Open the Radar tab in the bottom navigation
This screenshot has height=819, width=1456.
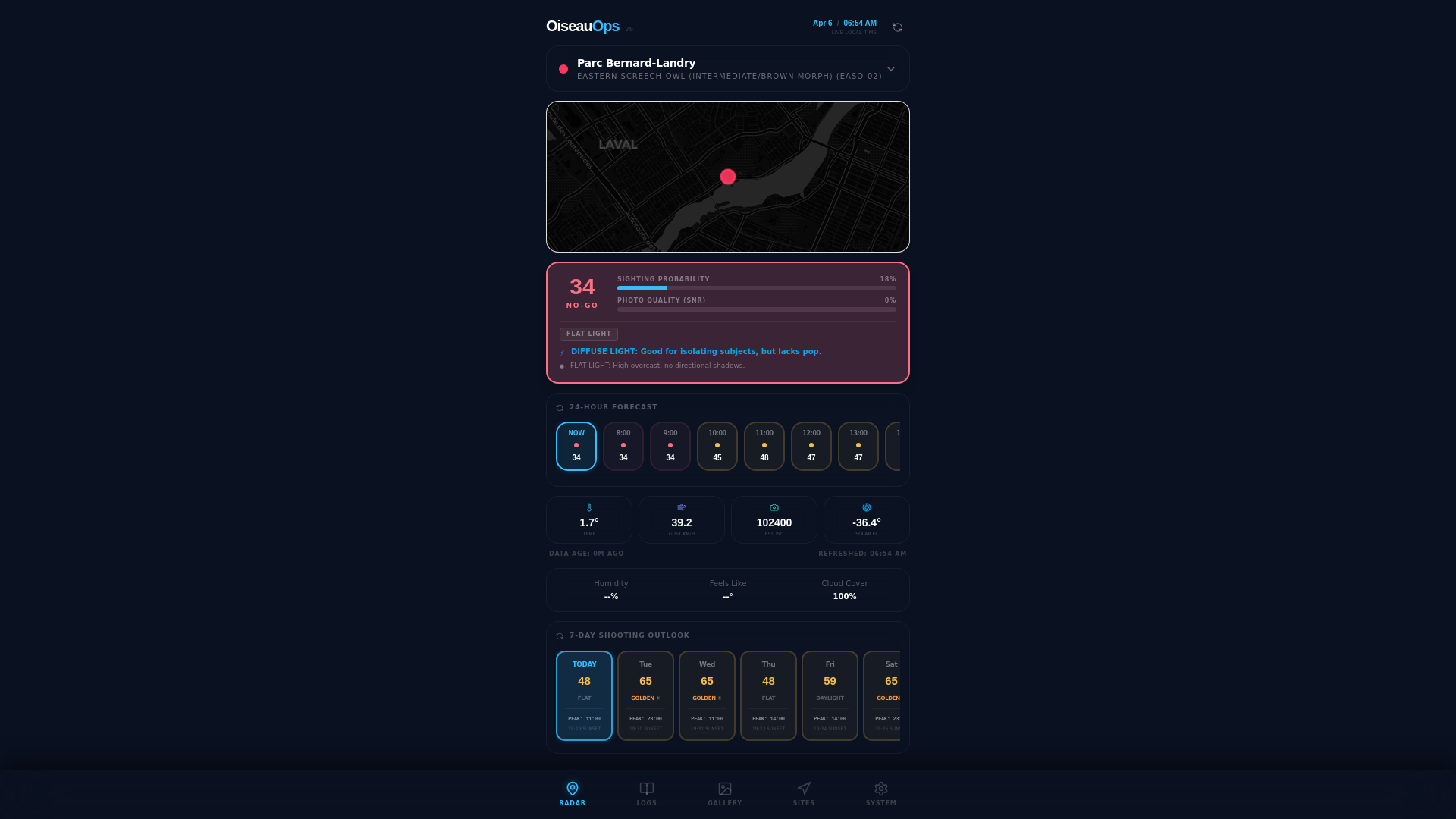573,794
